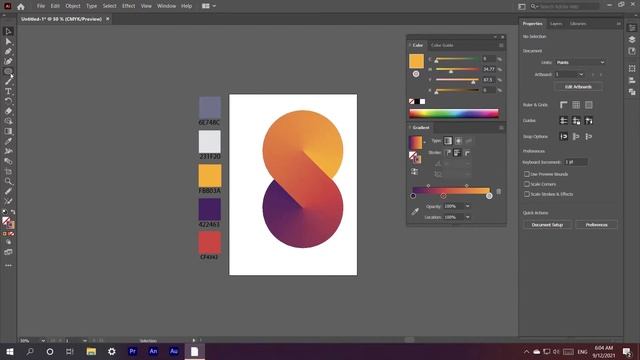Open the Window menu

(x=167, y=6)
